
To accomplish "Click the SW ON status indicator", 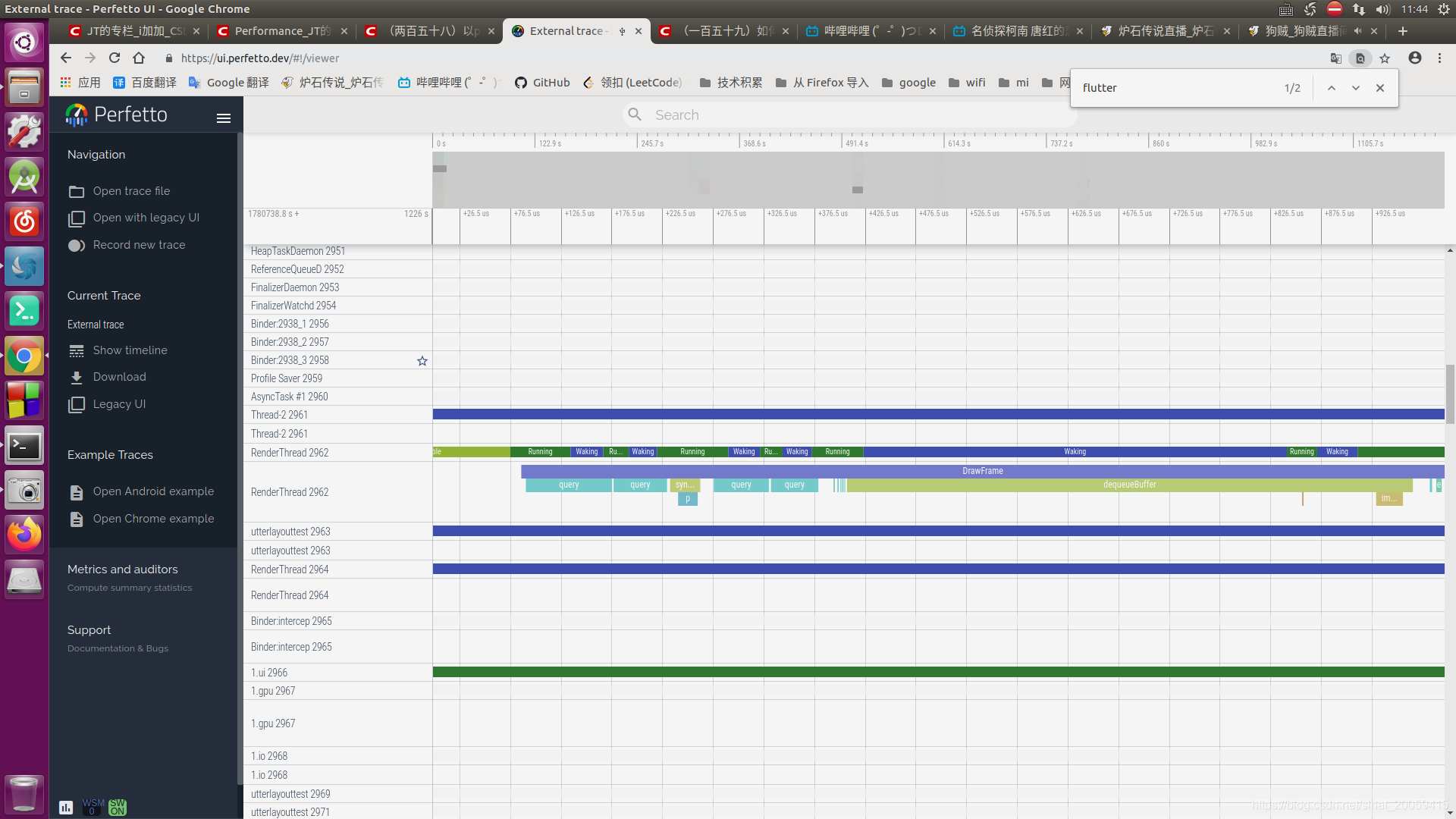I will tap(118, 807).
